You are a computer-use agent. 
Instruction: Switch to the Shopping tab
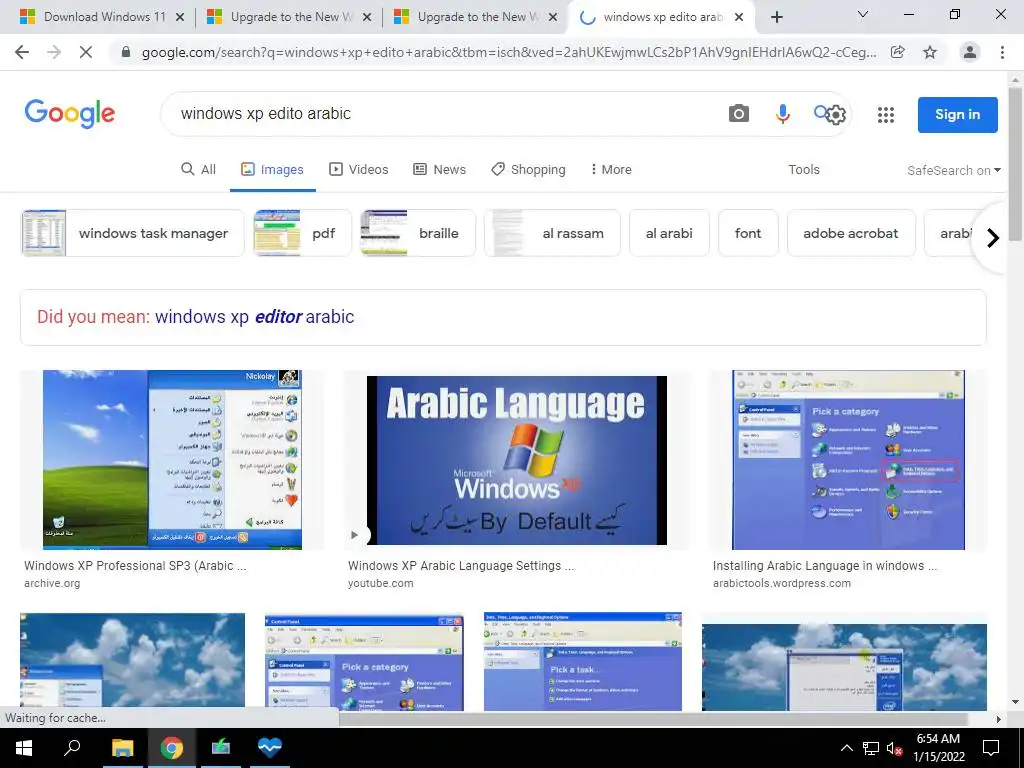(528, 169)
